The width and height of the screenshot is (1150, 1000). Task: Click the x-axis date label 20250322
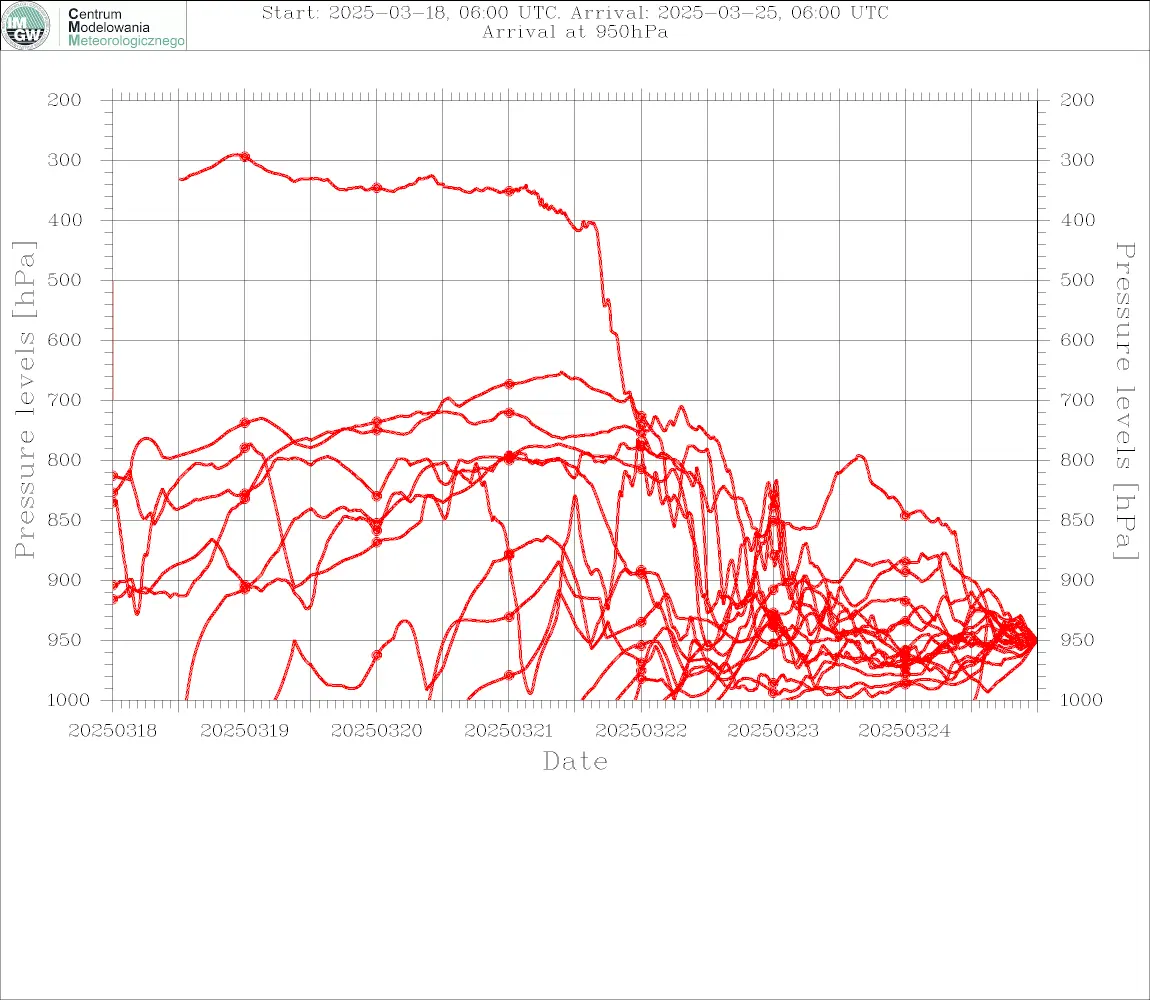point(641,731)
